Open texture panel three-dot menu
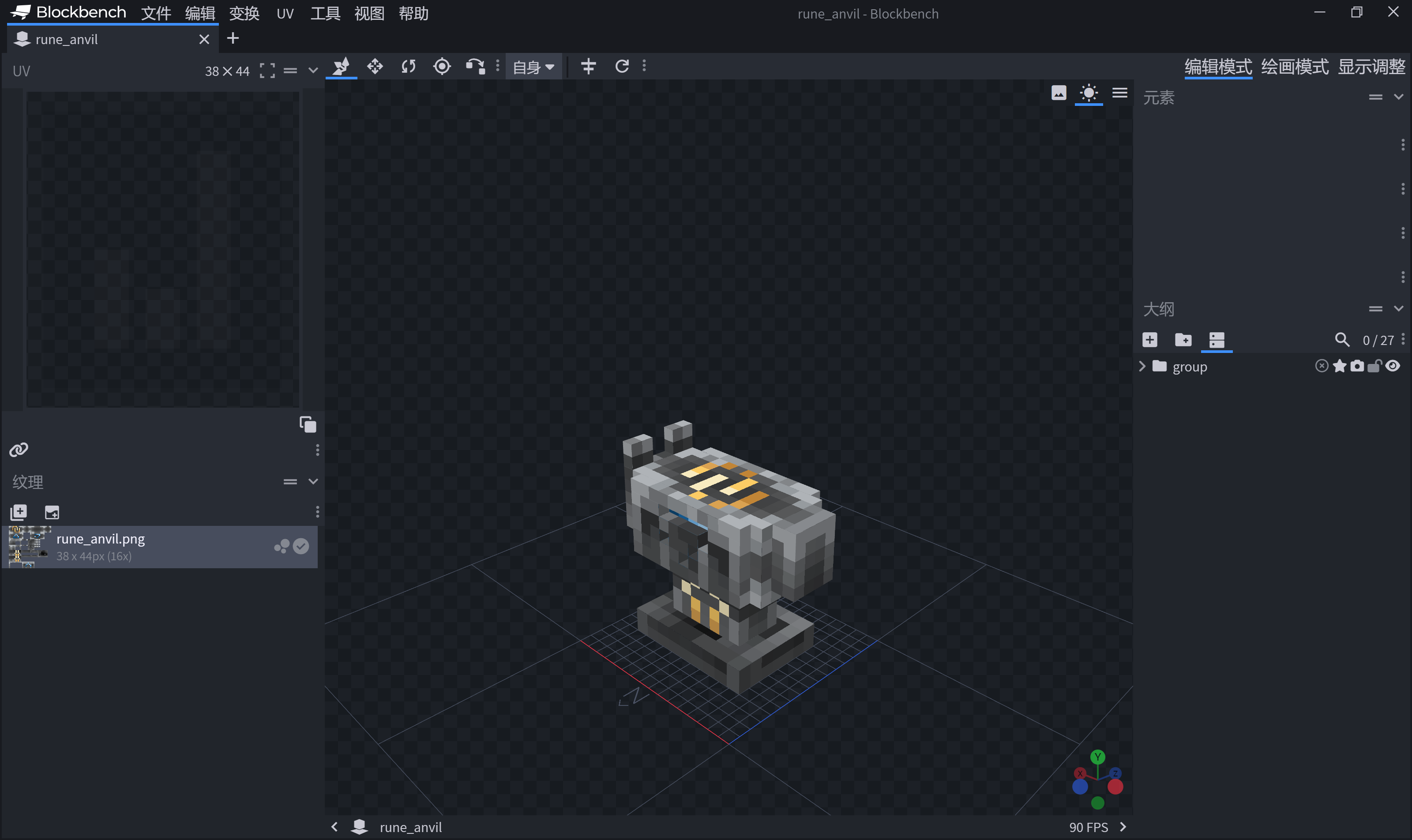The image size is (1412, 840). click(x=317, y=512)
